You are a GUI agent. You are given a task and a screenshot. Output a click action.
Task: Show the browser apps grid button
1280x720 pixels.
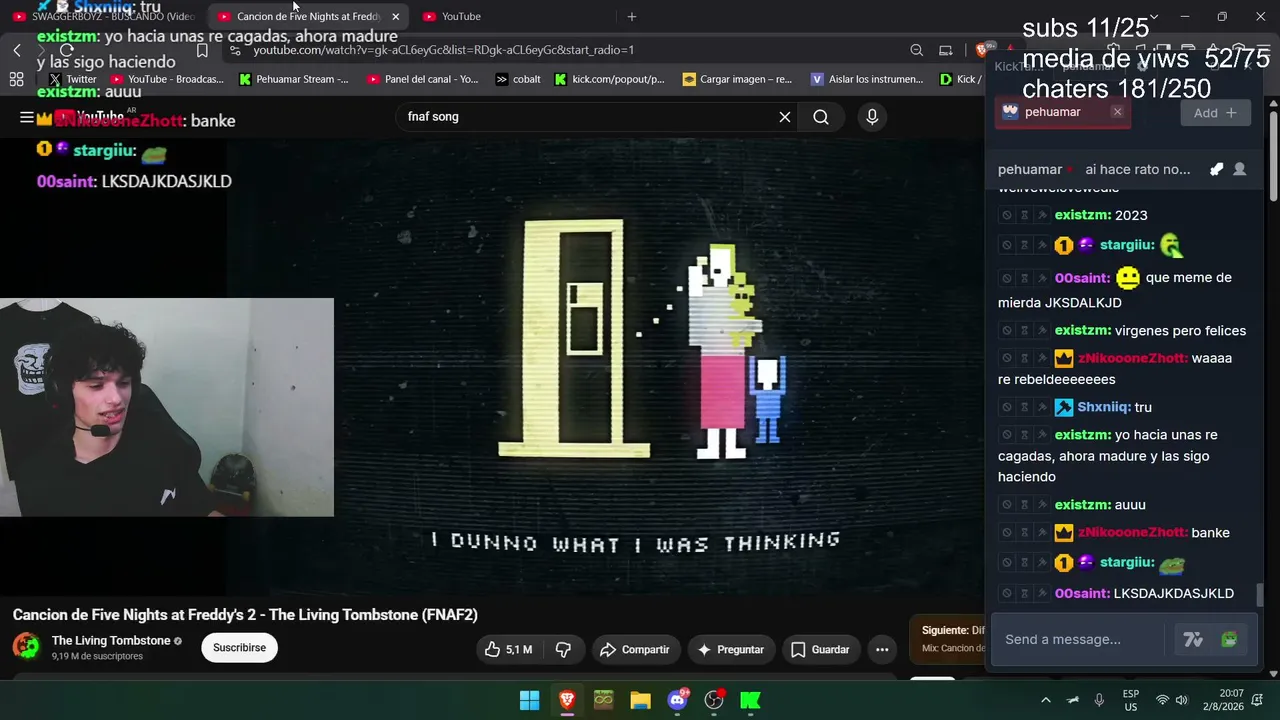click(16, 79)
